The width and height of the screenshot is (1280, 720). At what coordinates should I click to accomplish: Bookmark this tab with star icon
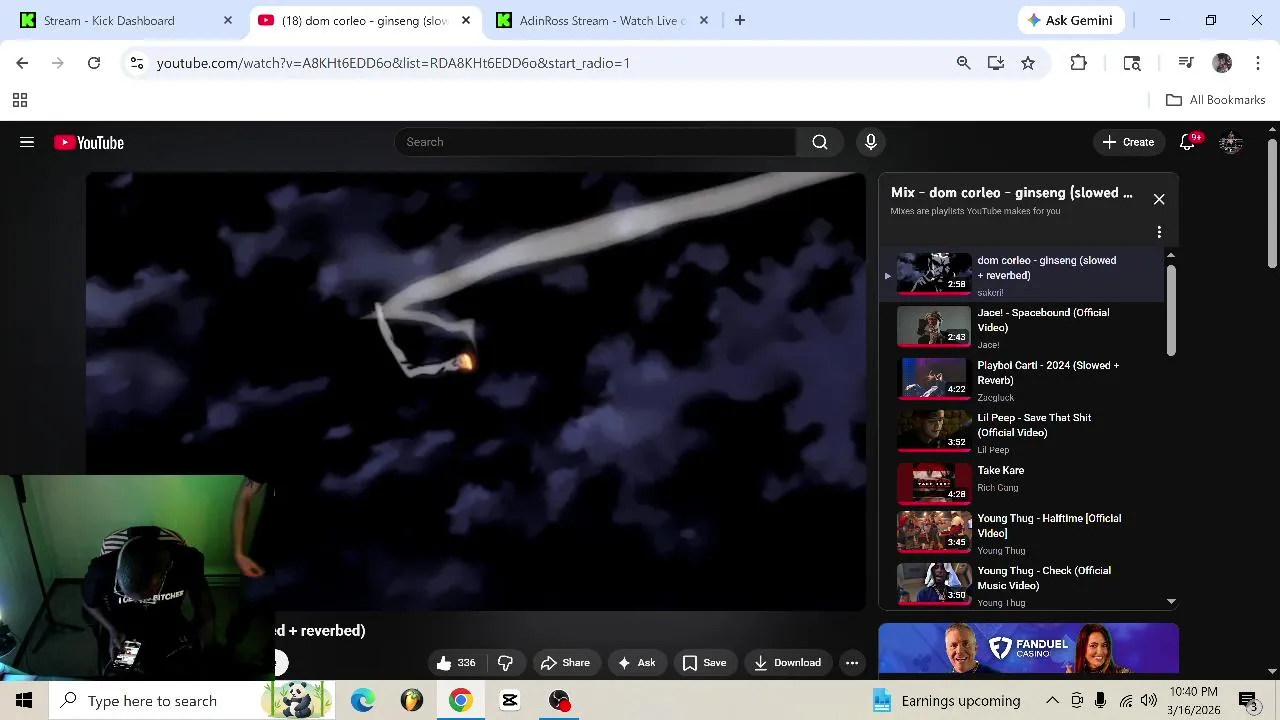coord(1028,63)
